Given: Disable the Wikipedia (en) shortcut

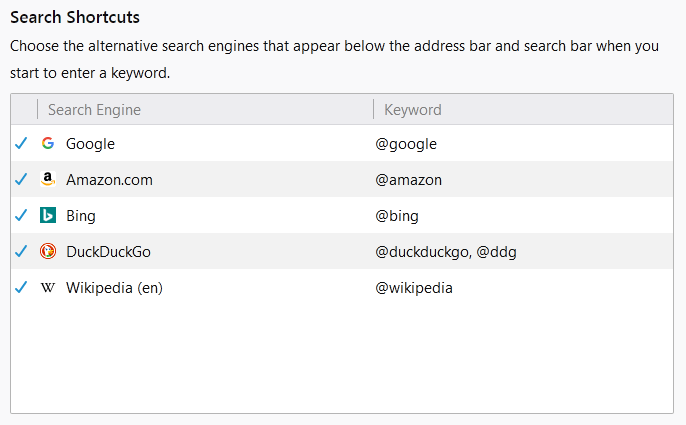Looking at the screenshot, I should pos(21,288).
